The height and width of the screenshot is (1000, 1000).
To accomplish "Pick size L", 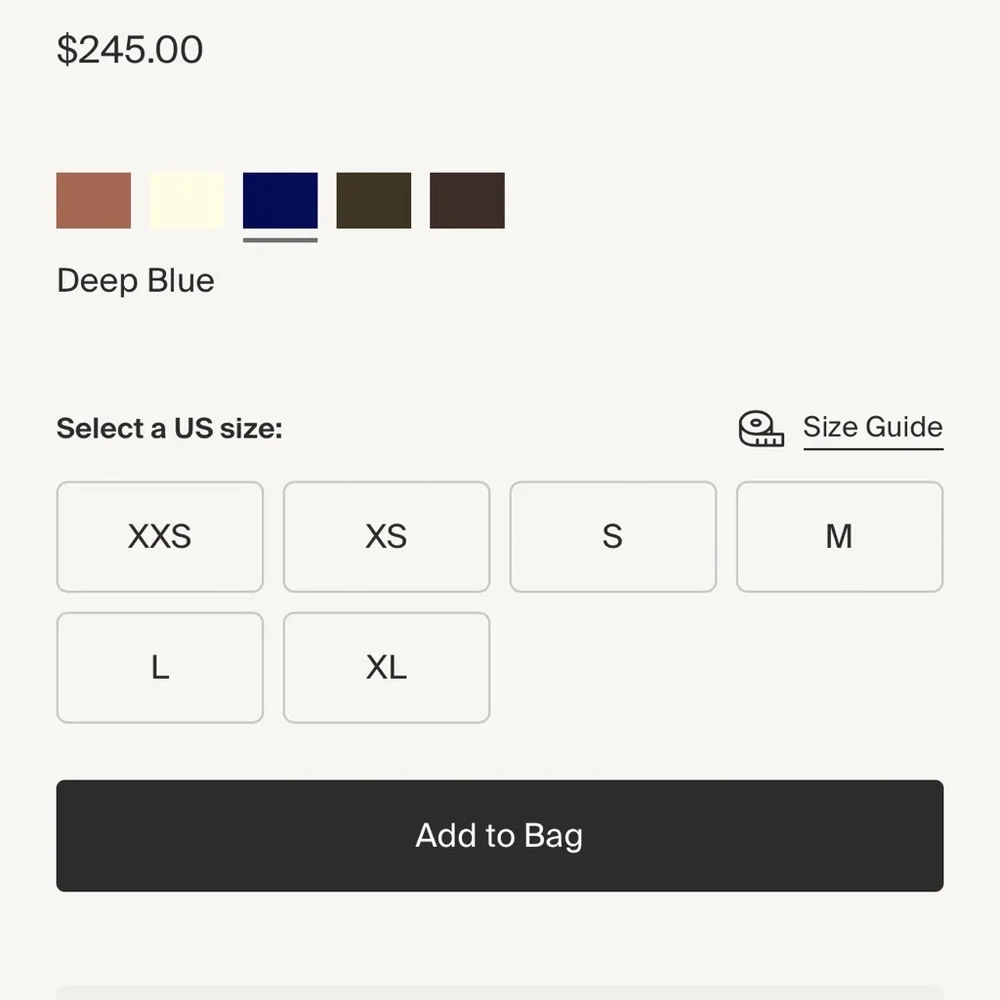I will coord(159,668).
